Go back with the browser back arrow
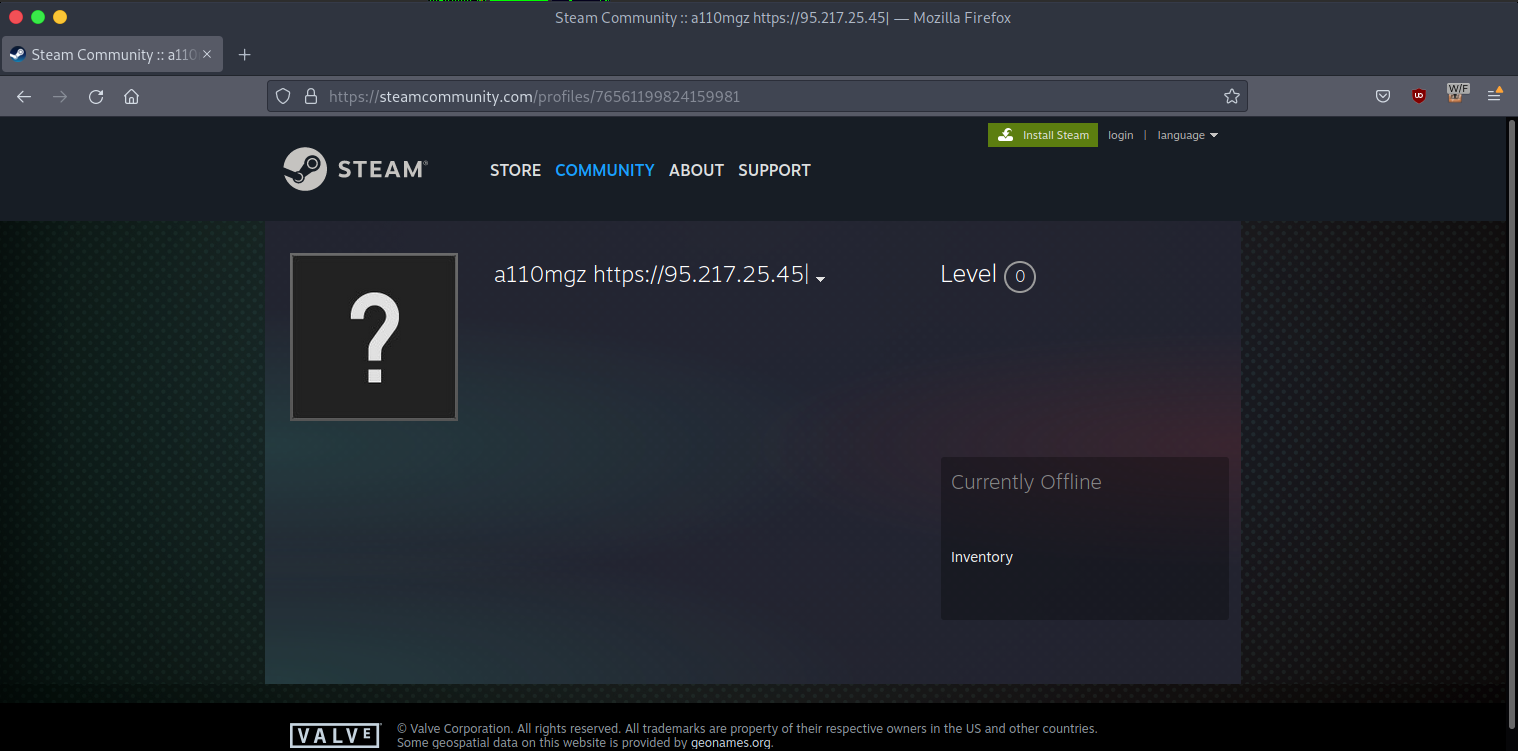The width and height of the screenshot is (1518, 751). (x=24, y=97)
